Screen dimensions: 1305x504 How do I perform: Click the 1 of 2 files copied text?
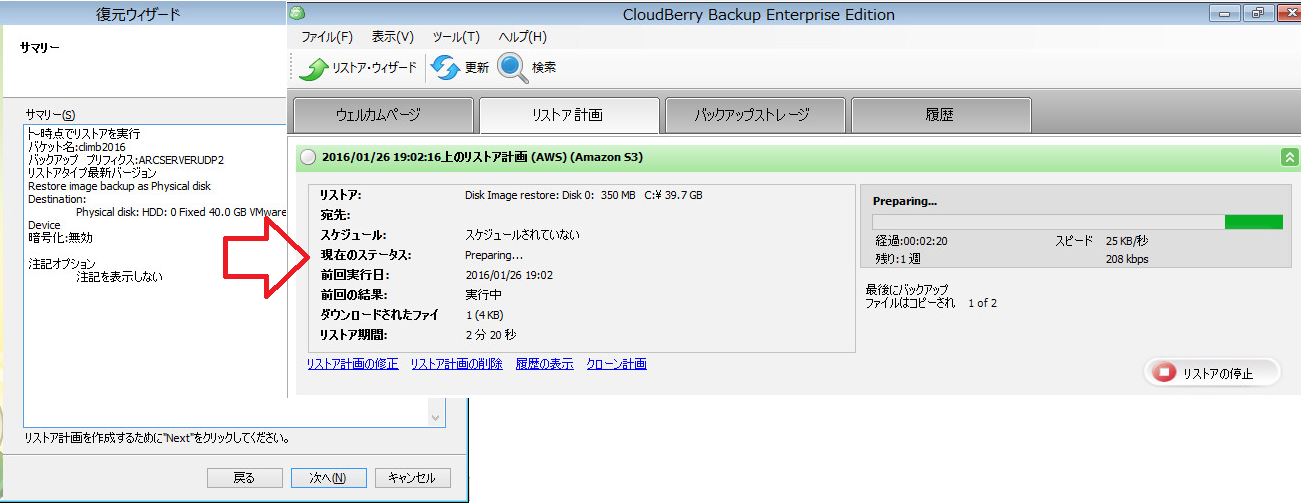click(982, 302)
